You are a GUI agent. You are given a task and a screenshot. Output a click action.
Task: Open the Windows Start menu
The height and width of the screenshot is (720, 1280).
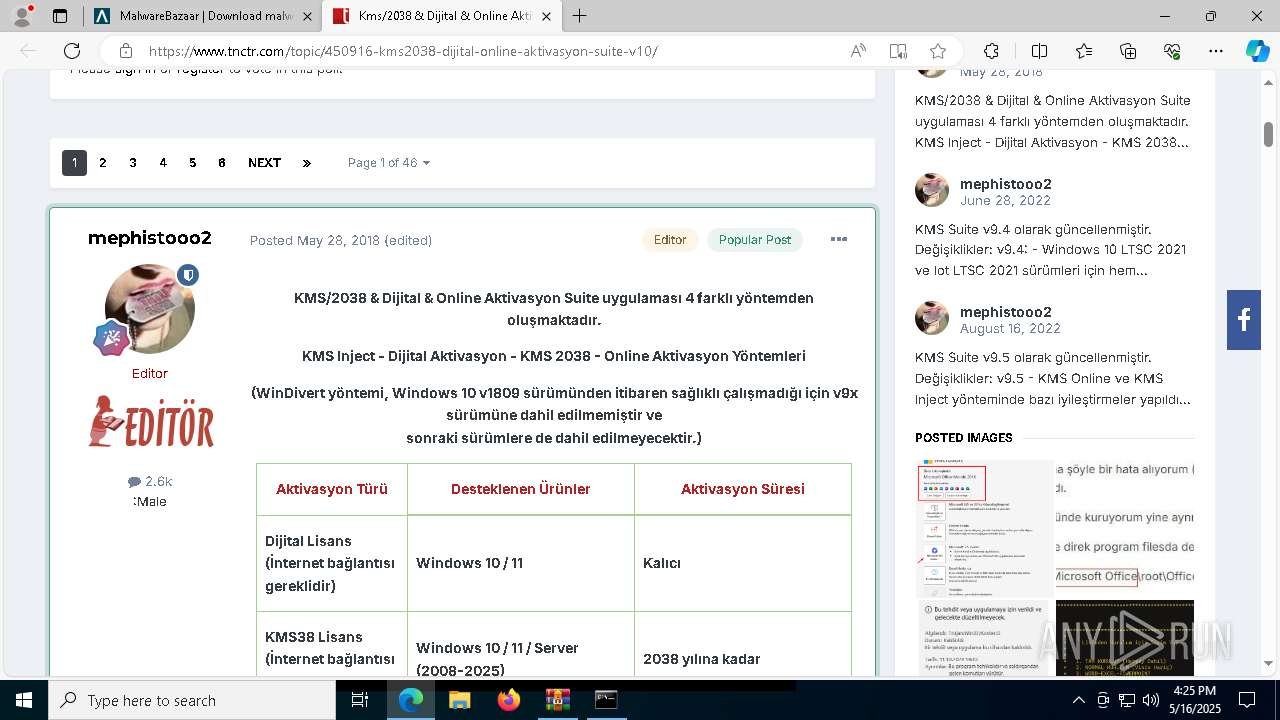tap(23, 700)
